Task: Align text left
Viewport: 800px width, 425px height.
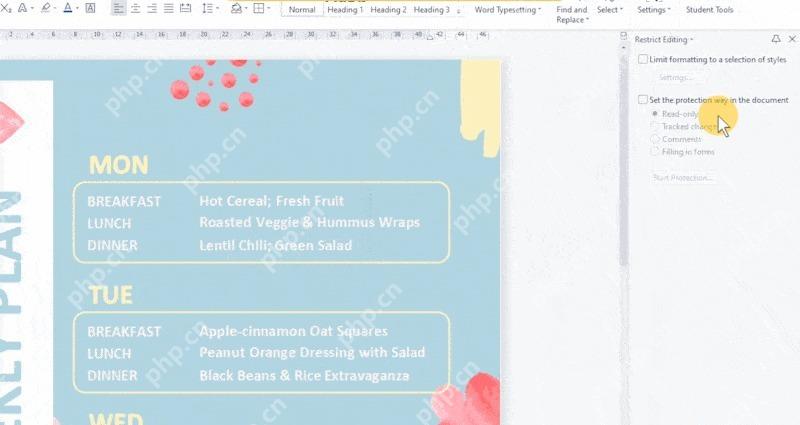Action: point(118,9)
